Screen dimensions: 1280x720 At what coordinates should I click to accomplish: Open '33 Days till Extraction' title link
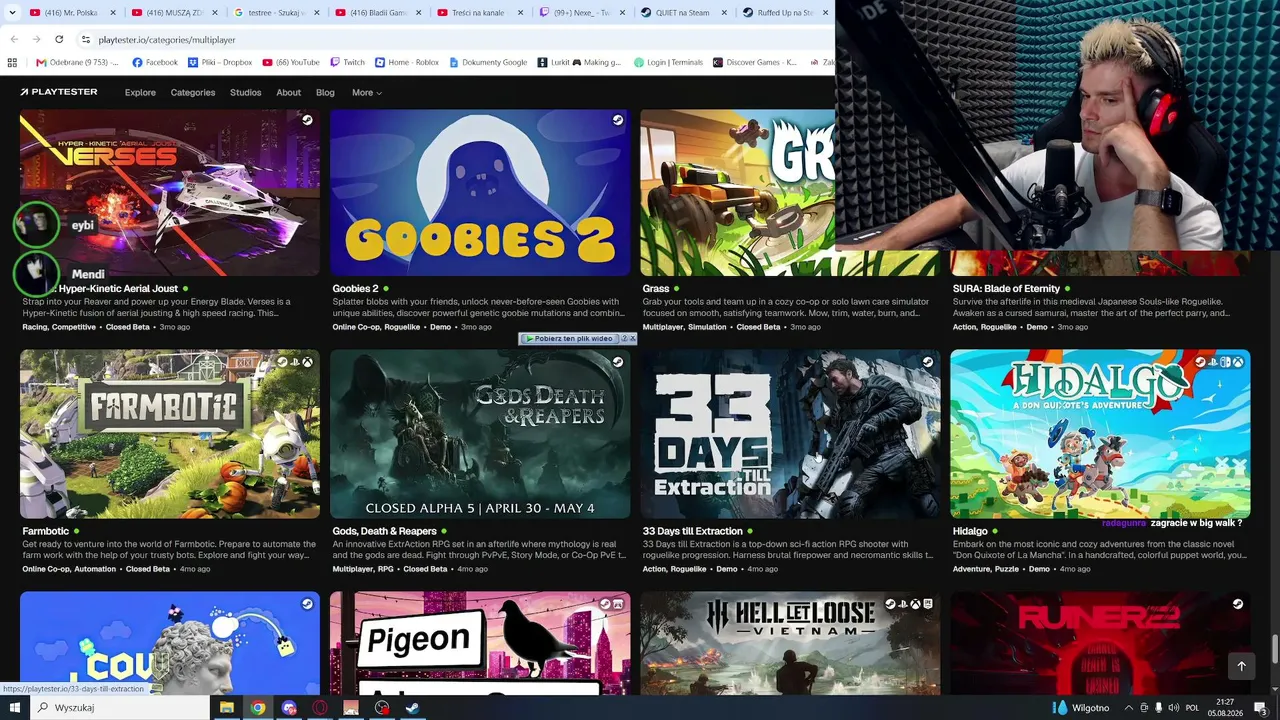pyautogui.click(x=692, y=531)
